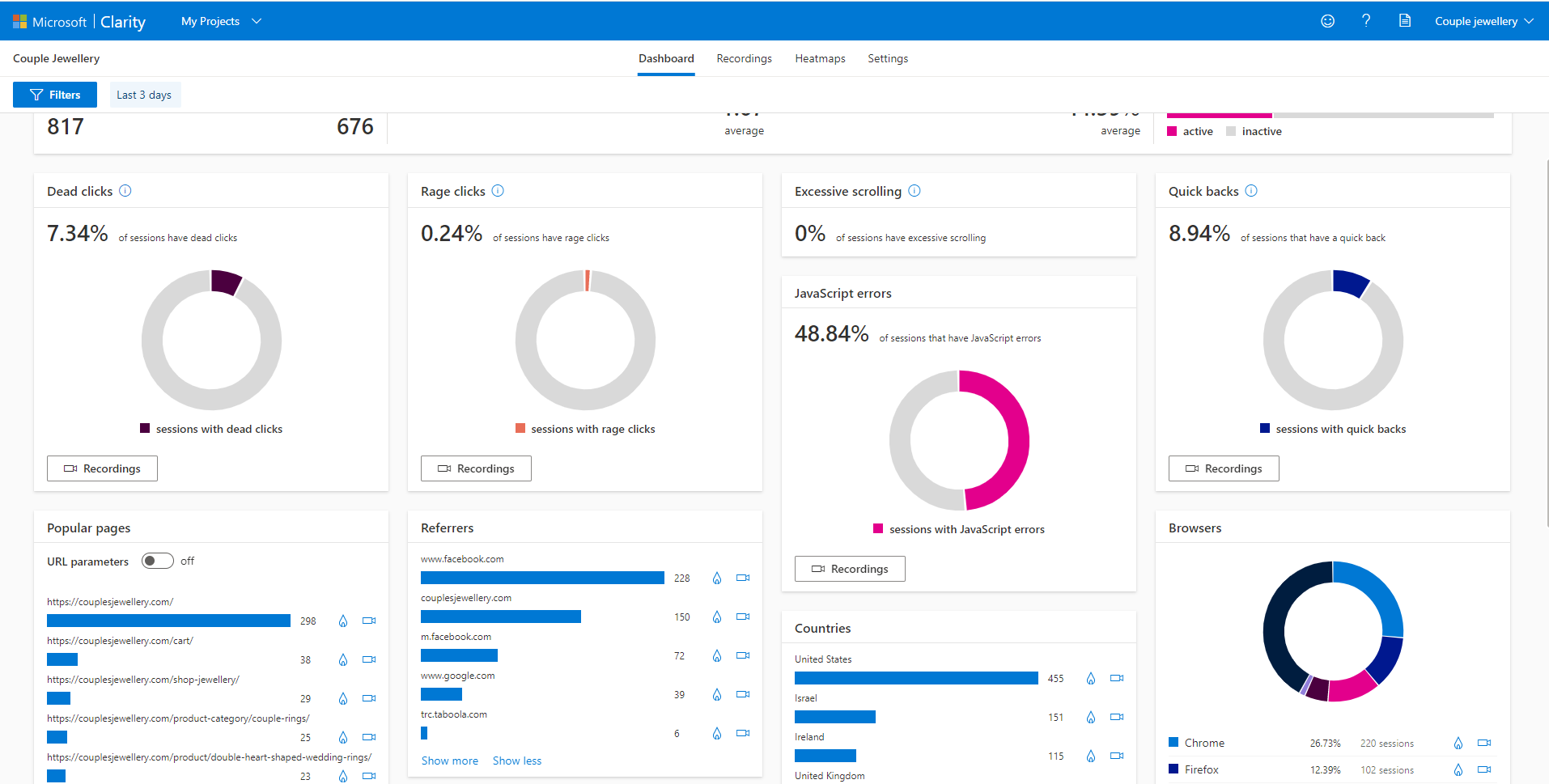Open Recordings button under Rage clicks
The image size is (1549, 784).
tap(476, 468)
